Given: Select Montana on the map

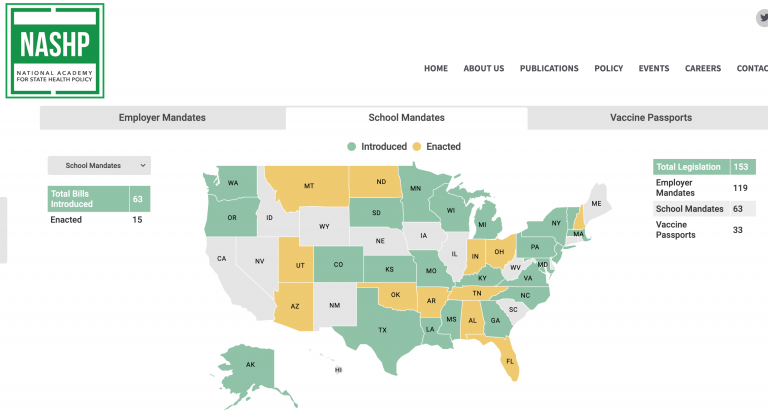Looking at the screenshot, I should pyautogui.click(x=309, y=186).
